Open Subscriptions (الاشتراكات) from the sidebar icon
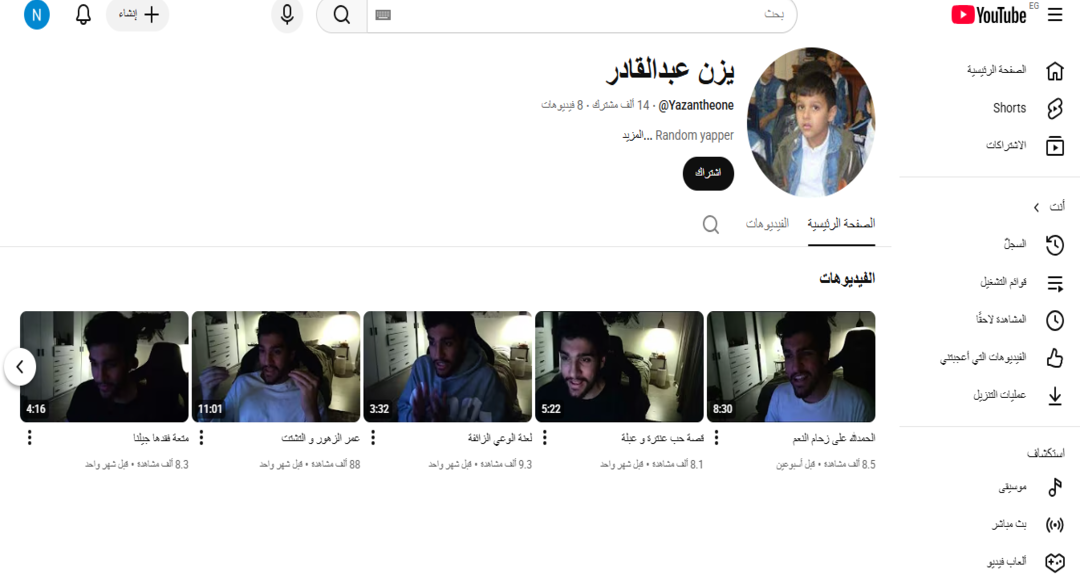This screenshot has height=580, width=1080. tap(1055, 145)
